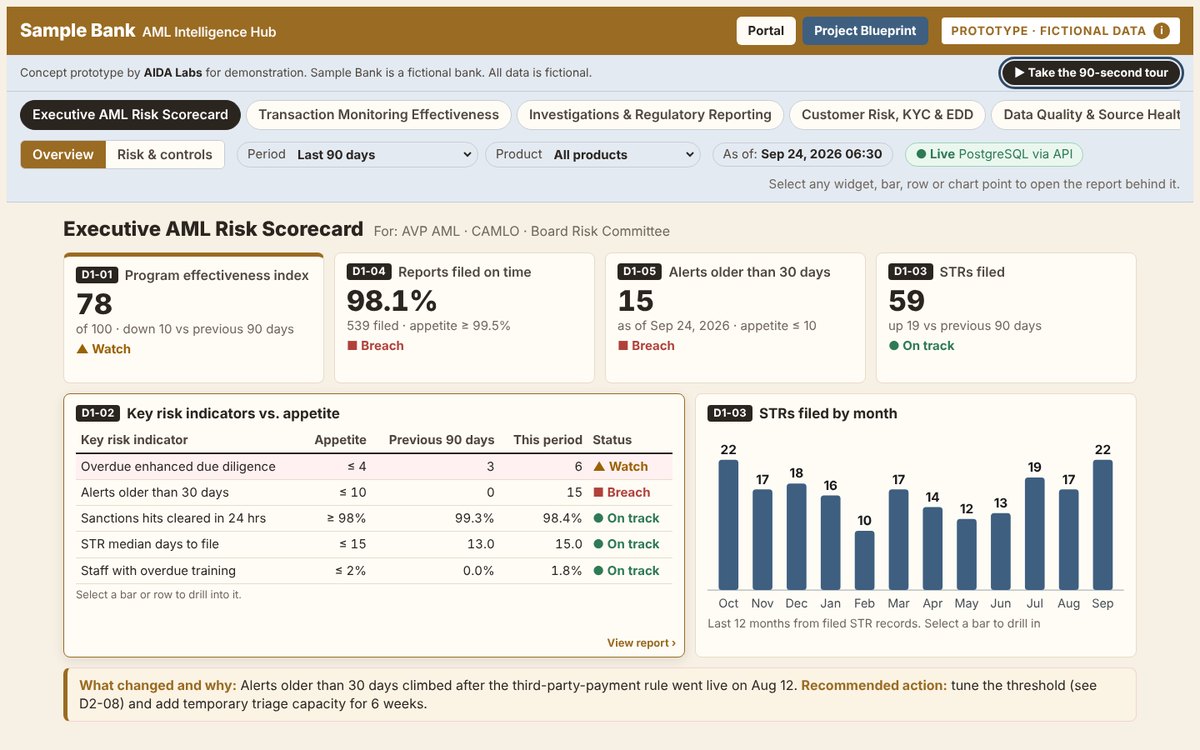Select the Staff with overdue training row
Image resolution: width=1200 pixels, height=750 pixels.
coord(374,571)
